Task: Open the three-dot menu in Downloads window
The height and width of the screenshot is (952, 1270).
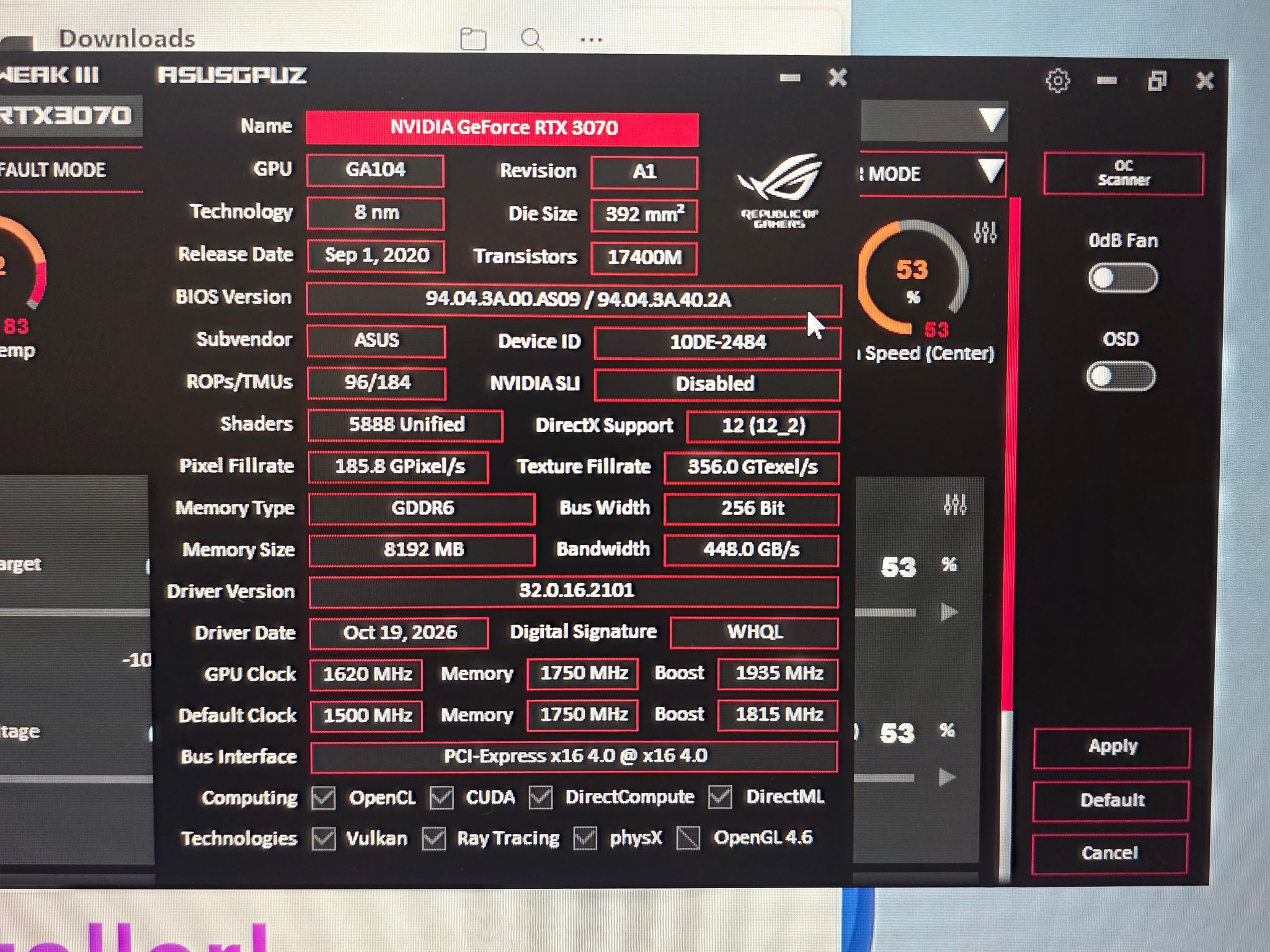Action: click(591, 40)
